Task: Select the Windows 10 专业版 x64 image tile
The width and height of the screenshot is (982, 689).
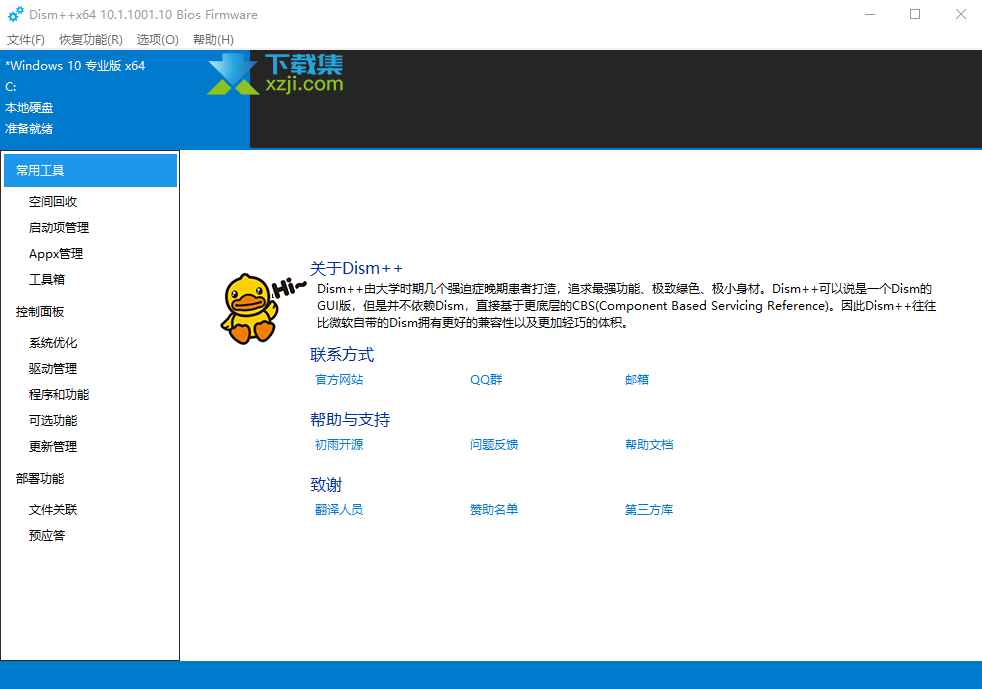Action: (125, 99)
